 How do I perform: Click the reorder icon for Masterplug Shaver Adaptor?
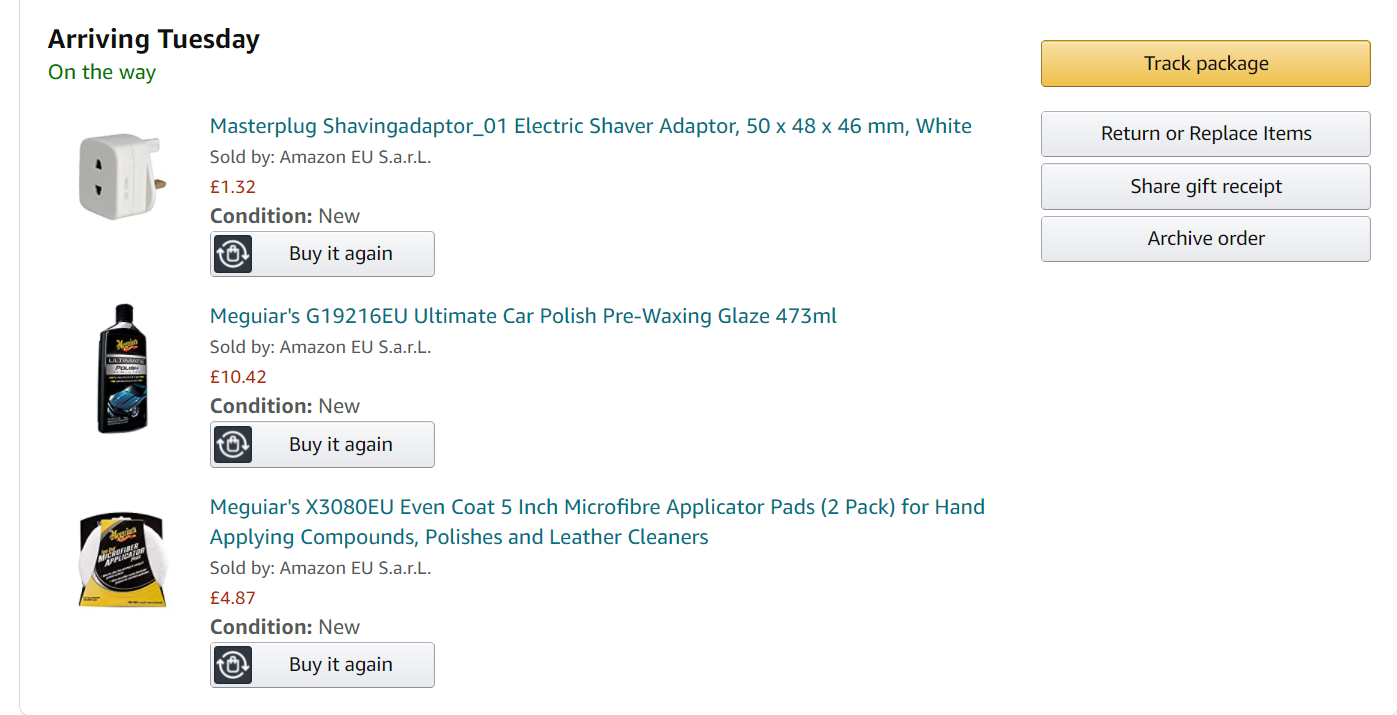click(233, 254)
